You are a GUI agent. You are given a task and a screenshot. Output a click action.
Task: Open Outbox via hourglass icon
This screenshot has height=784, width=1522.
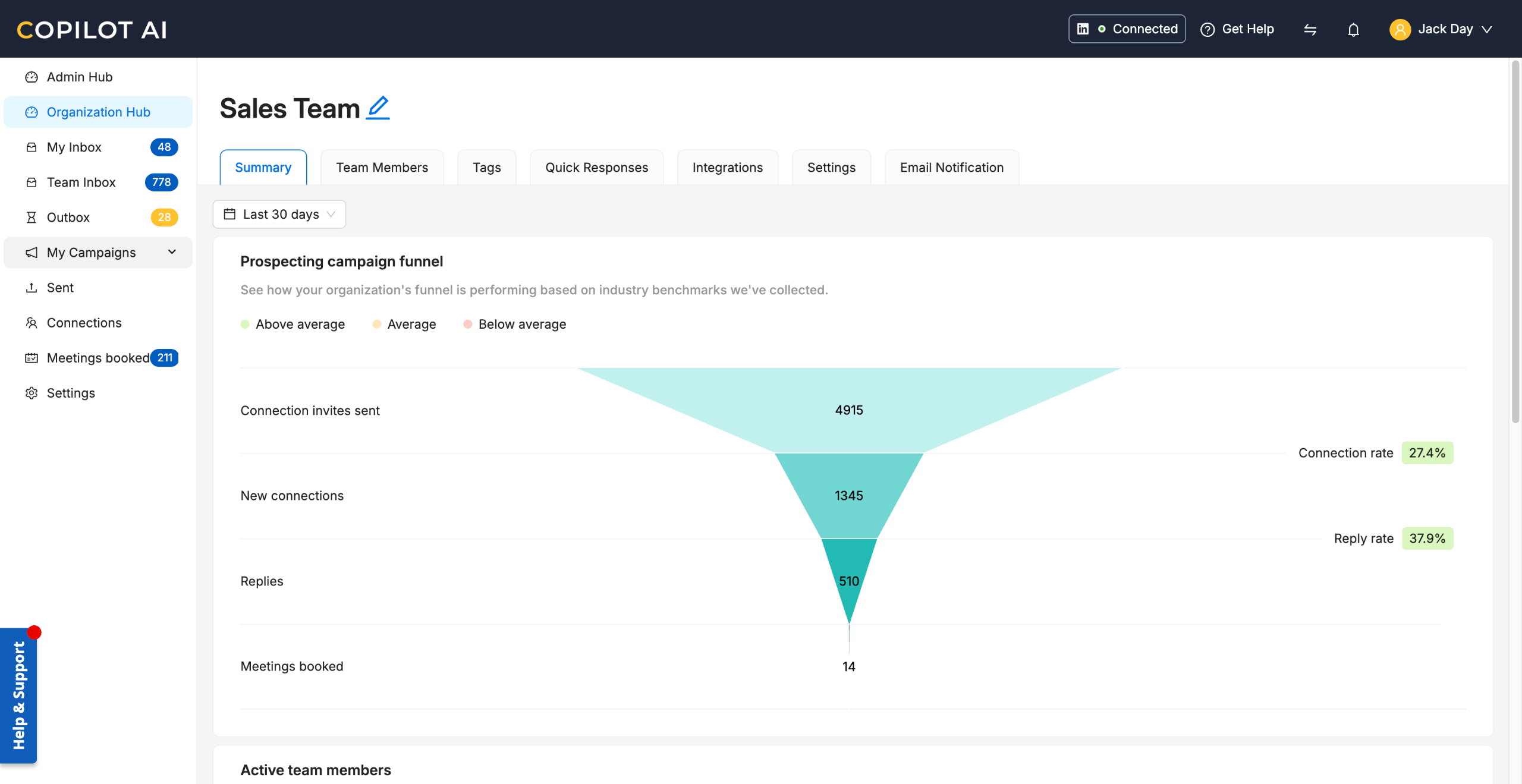[x=32, y=218]
